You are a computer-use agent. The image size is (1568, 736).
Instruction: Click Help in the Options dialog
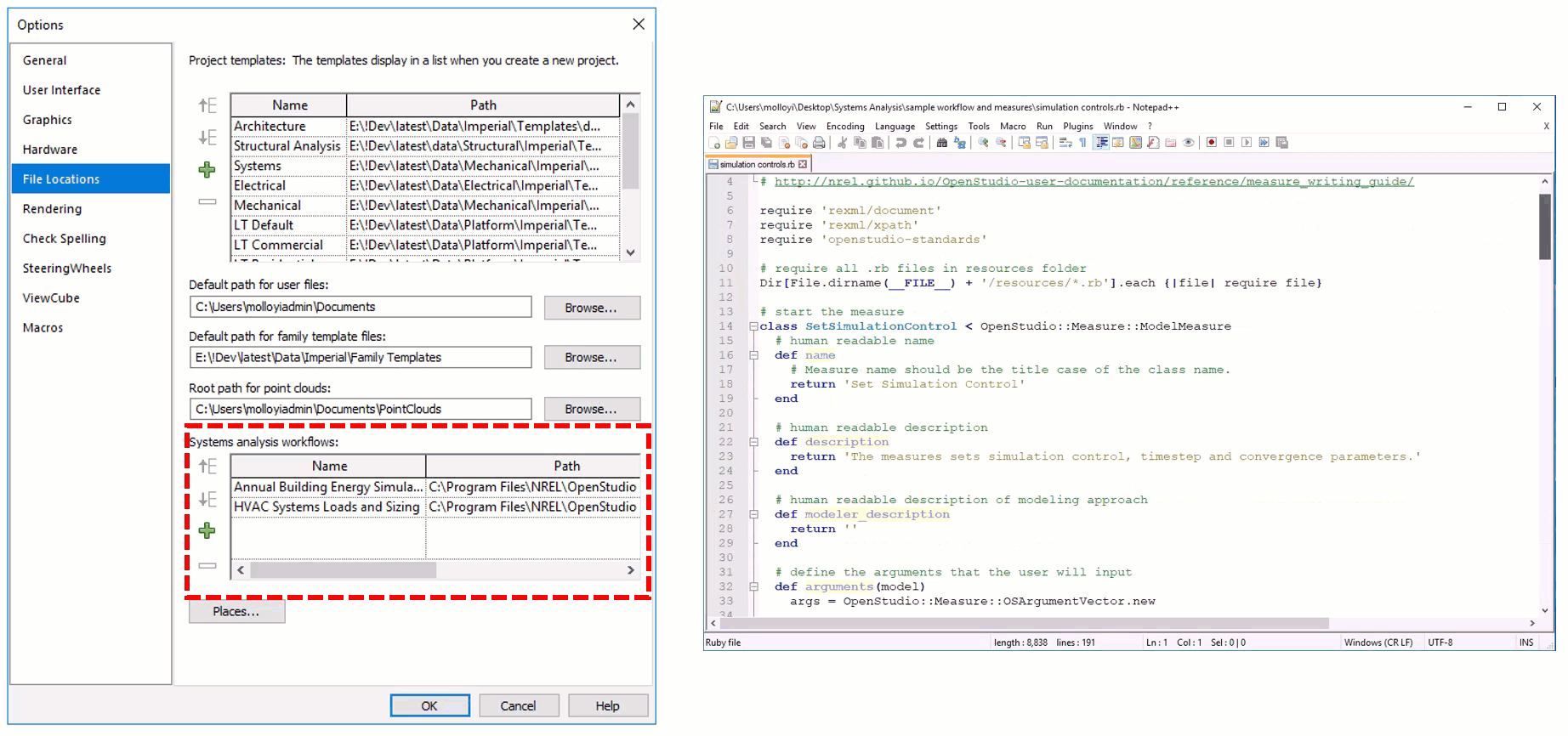[608, 705]
